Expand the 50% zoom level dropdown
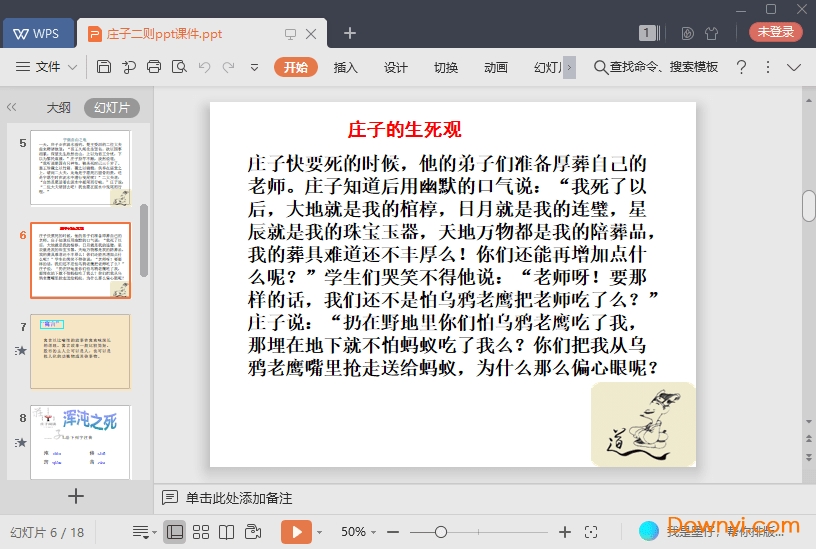This screenshot has width=816, height=549. coord(360,532)
